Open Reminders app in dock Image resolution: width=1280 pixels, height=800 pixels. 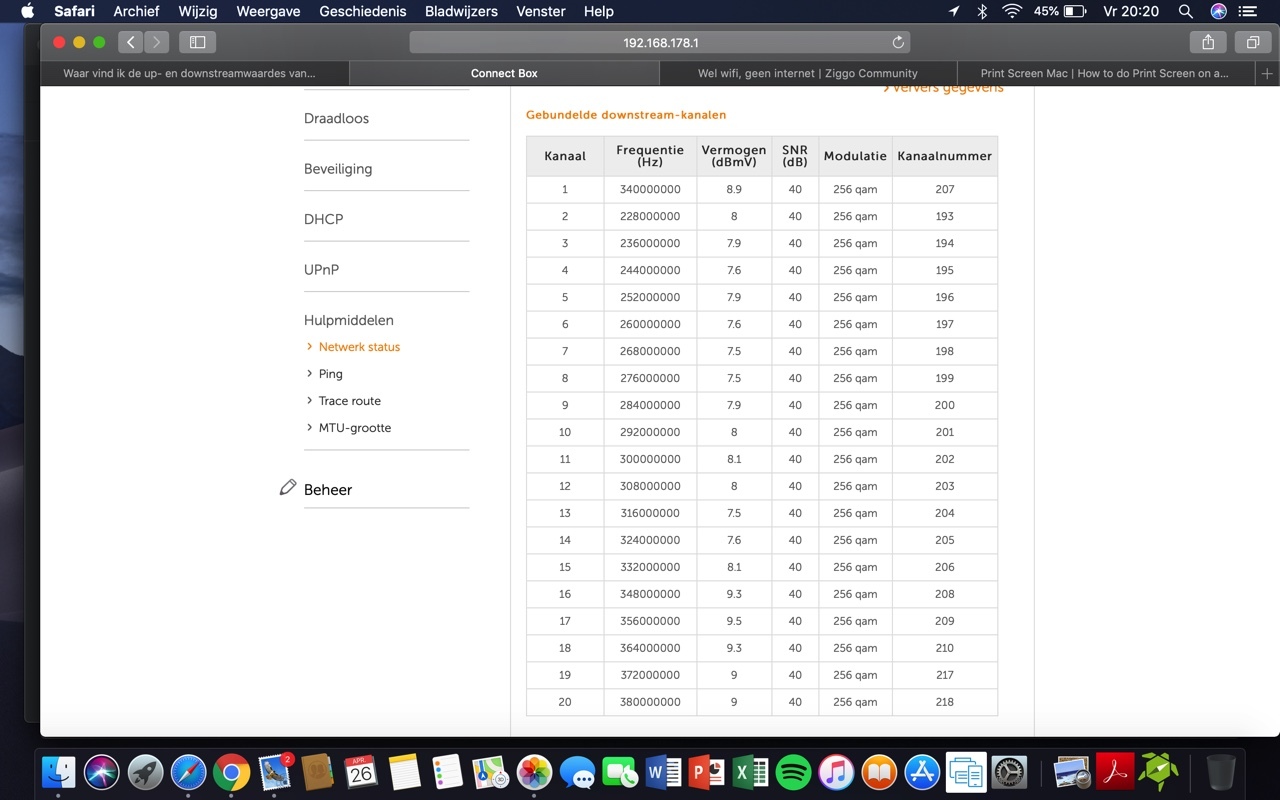[447, 772]
